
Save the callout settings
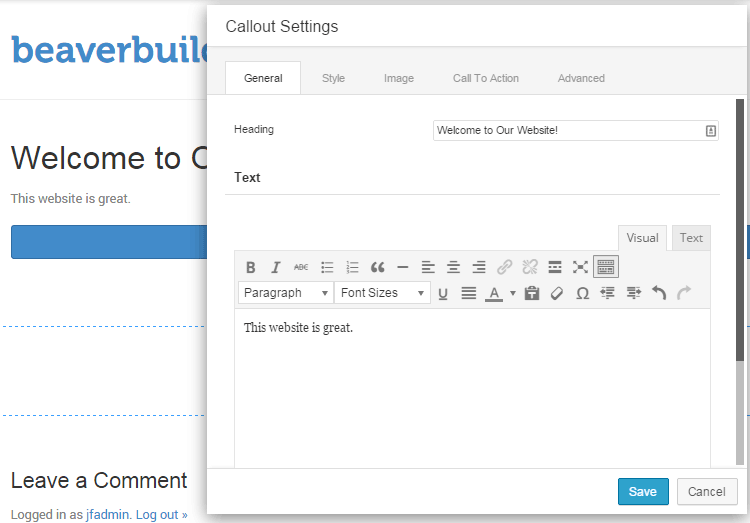click(x=643, y=491)
